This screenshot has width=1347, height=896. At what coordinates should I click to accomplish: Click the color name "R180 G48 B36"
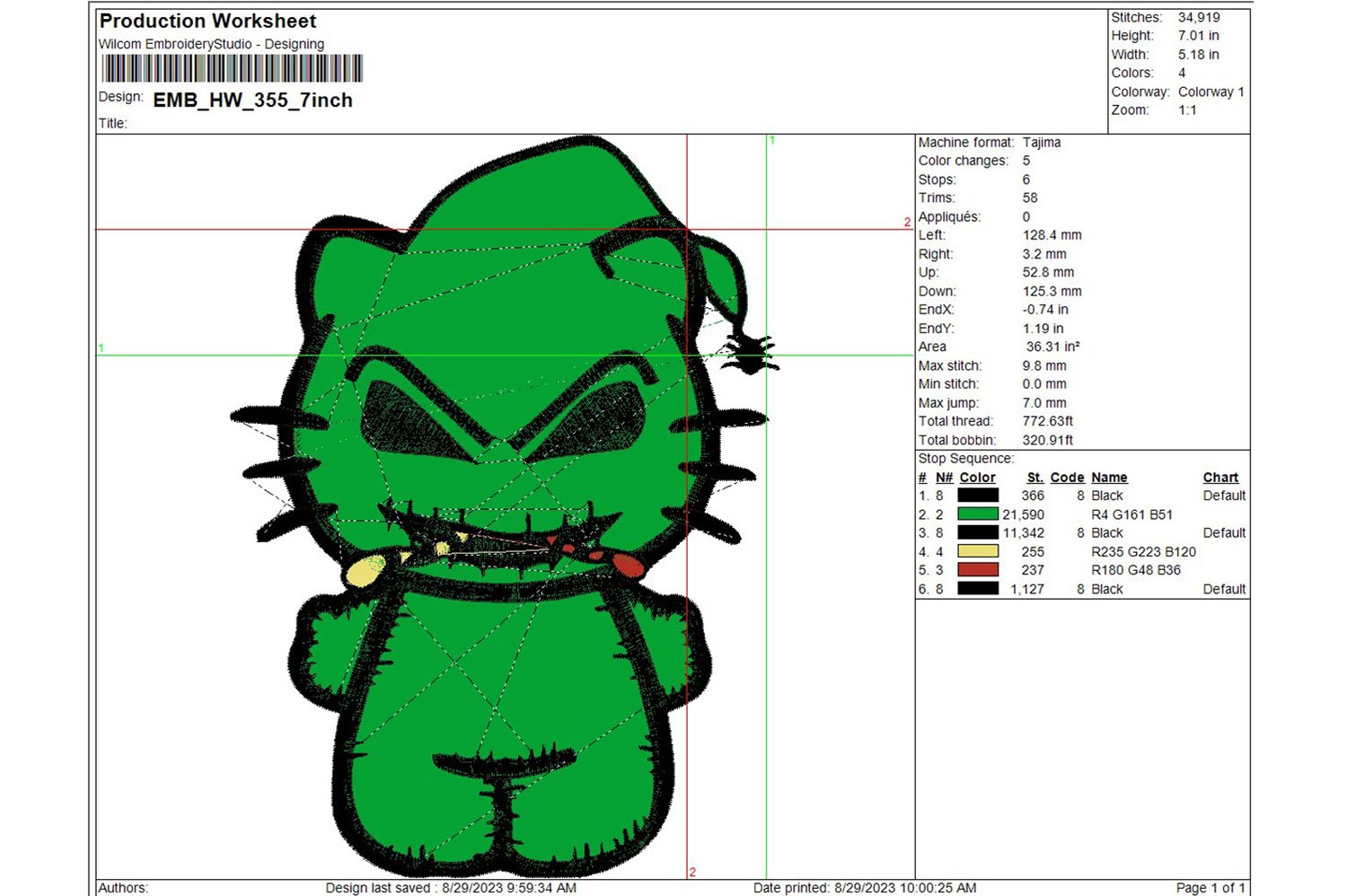pos(1136,570)
